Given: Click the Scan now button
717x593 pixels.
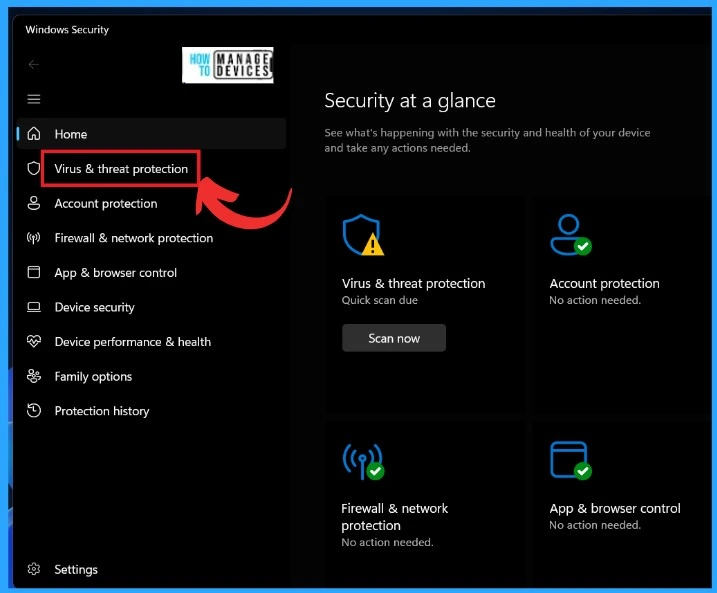Looking at the screenshot, I should click(394, 338).
